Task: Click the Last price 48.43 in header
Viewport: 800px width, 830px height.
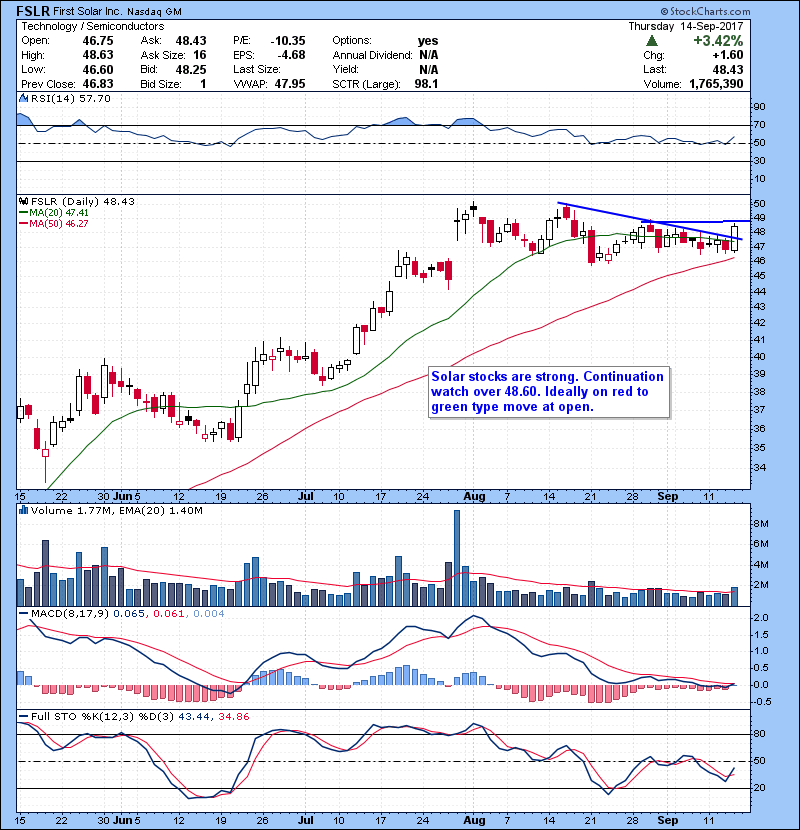Action: pos(727,69)
